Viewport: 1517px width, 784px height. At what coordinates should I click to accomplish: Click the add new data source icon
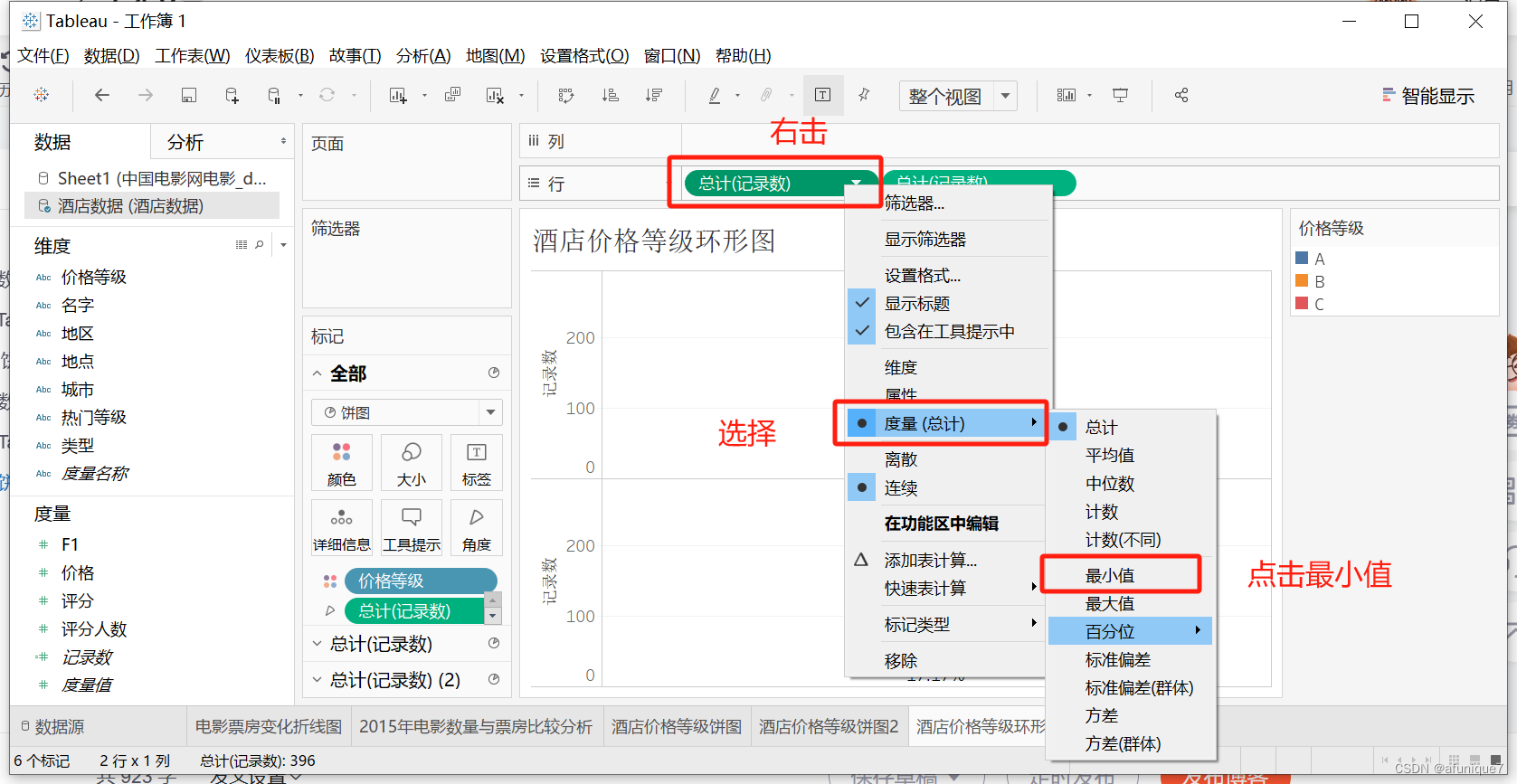point(232,95)
